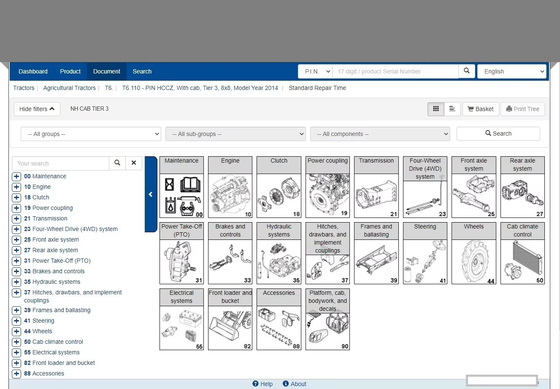Switch to the tree list view icon
560x389 pixels.
point(452,109)
